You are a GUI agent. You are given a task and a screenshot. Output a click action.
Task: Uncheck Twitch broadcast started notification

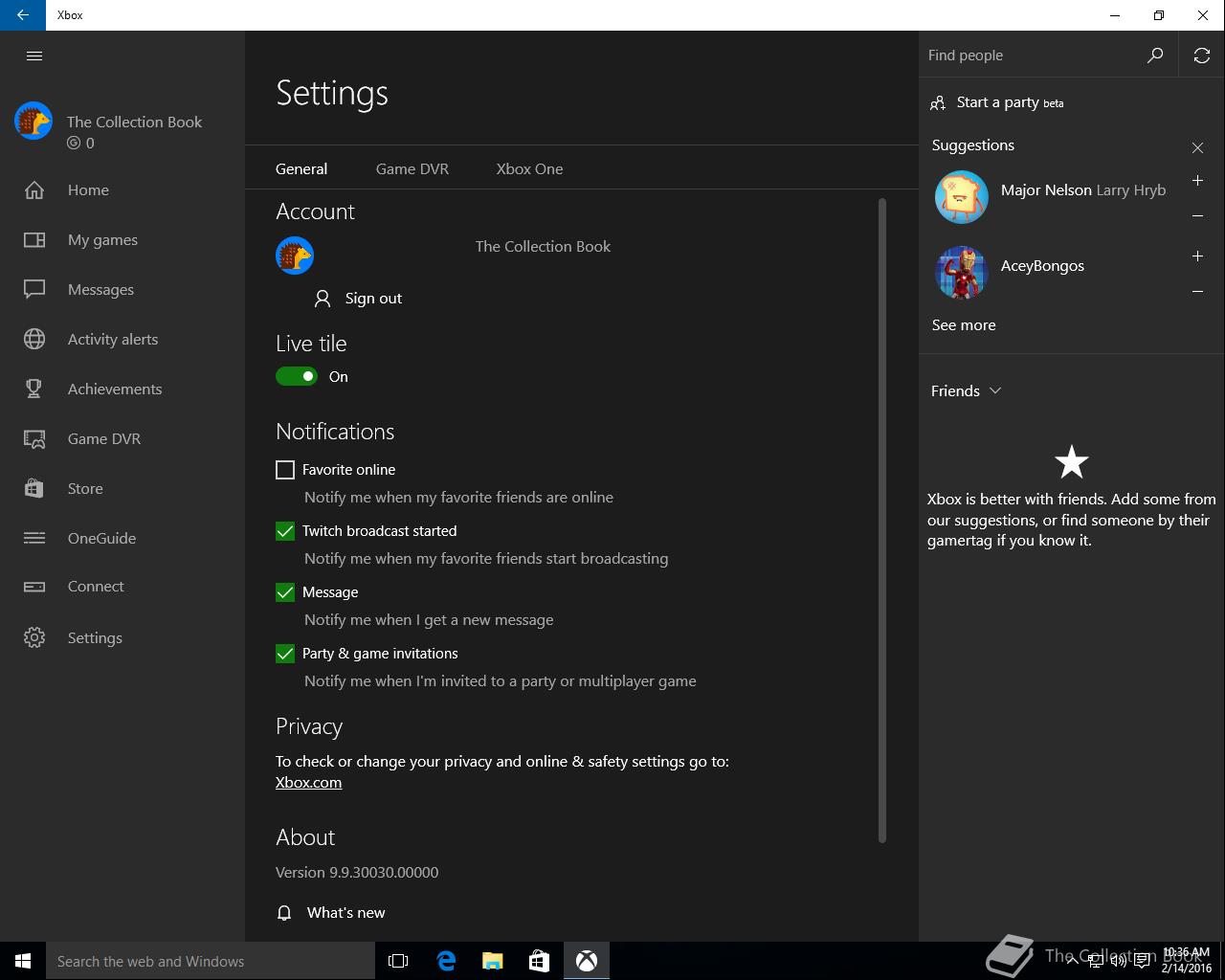tap(285, 531)
